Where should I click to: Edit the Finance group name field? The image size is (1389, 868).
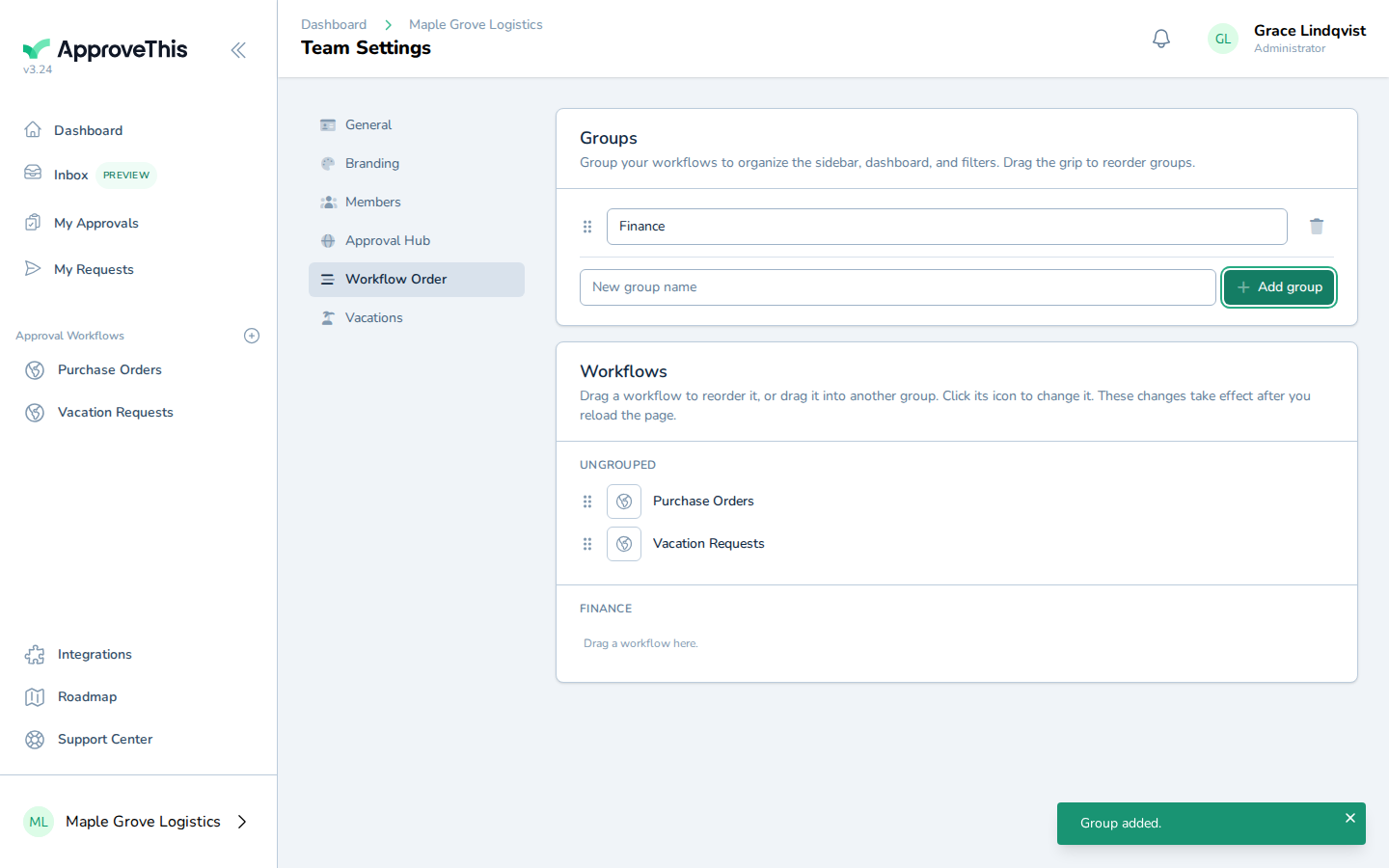pyautogui.click(x=946, y=227)
